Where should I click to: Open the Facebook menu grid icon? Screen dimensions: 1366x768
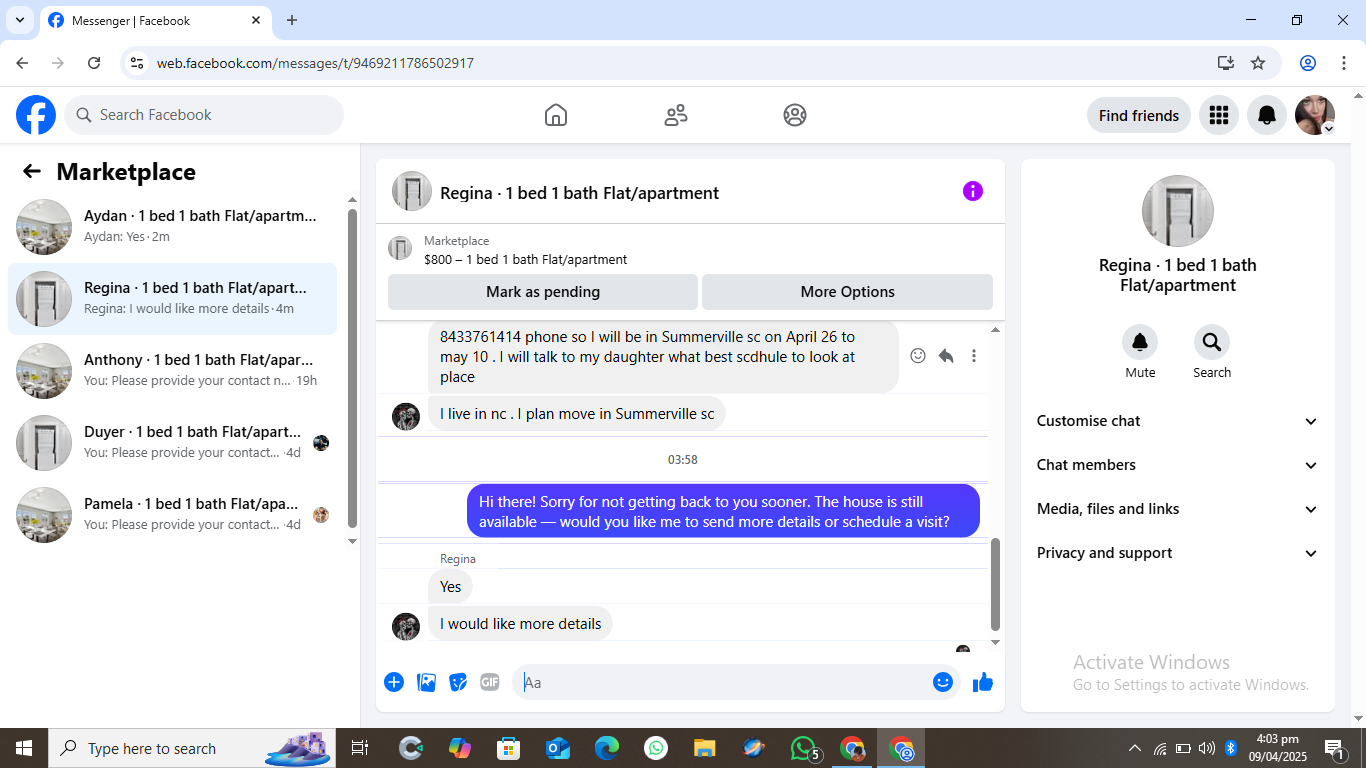tap(1218, 115)
